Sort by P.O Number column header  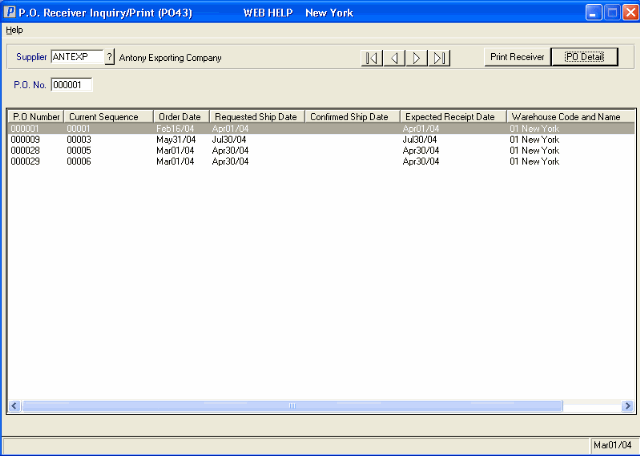point(36,117)
